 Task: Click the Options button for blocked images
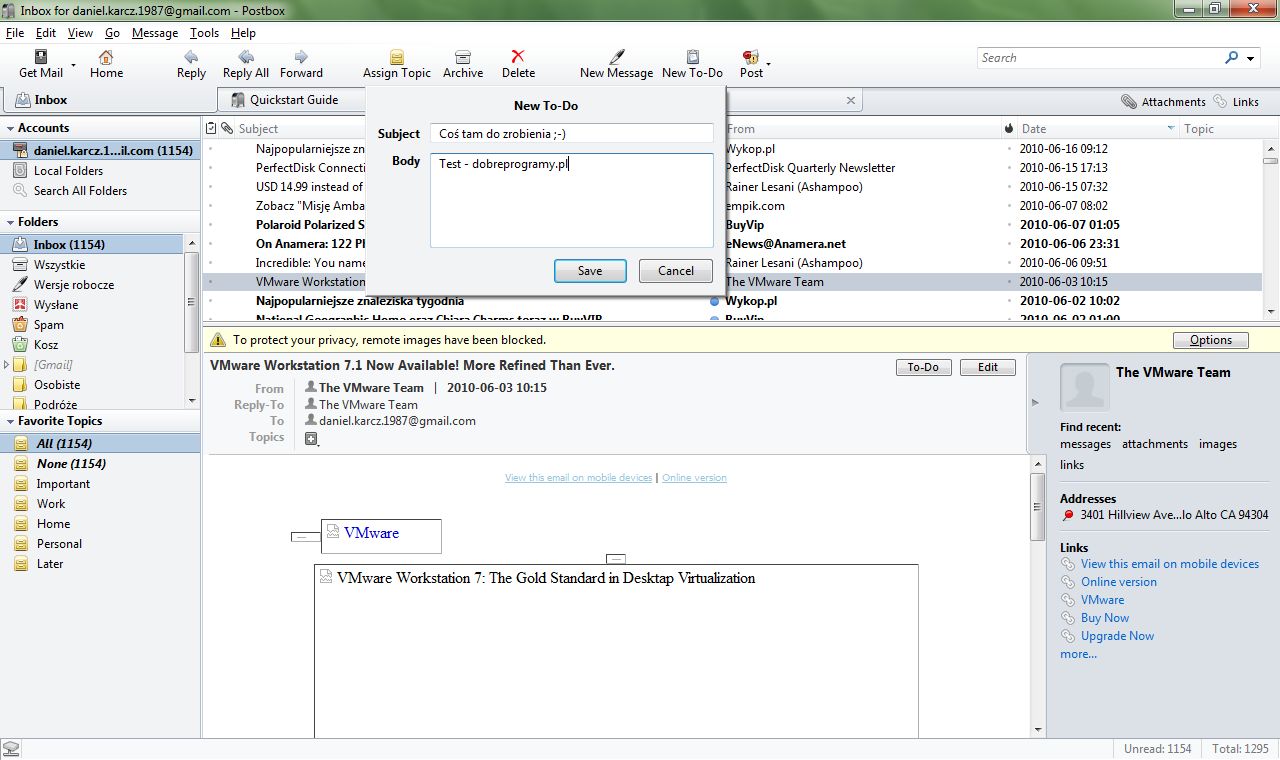click(1211, 340)
